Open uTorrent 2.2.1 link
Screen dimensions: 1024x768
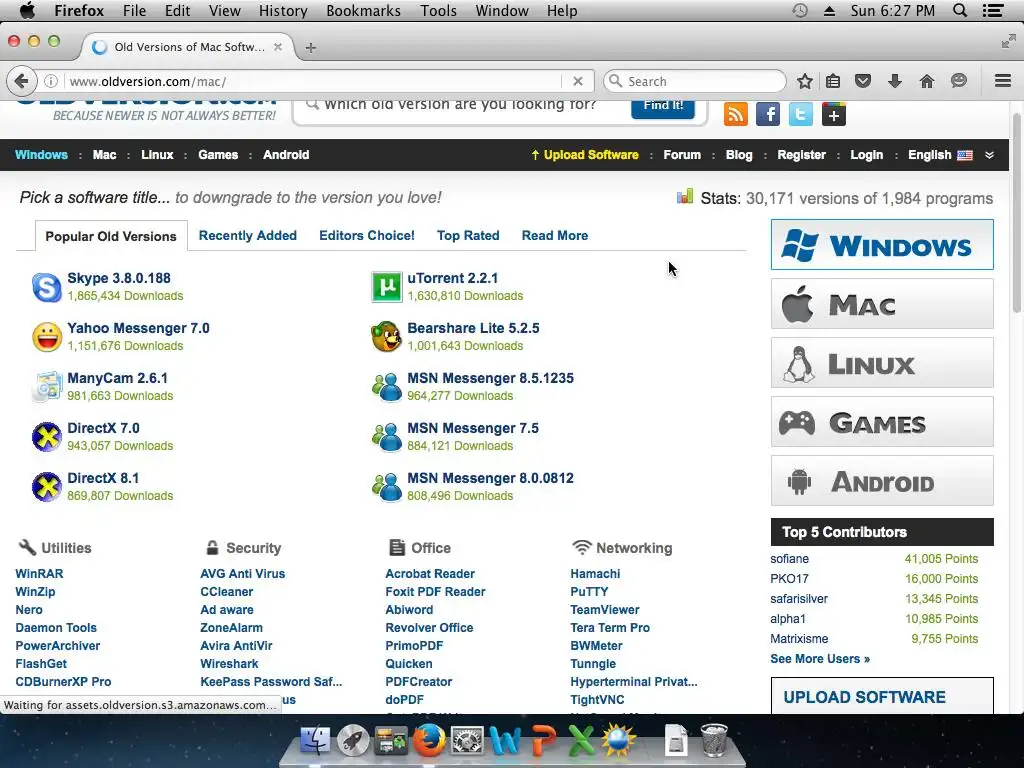(x=453, y=278)
